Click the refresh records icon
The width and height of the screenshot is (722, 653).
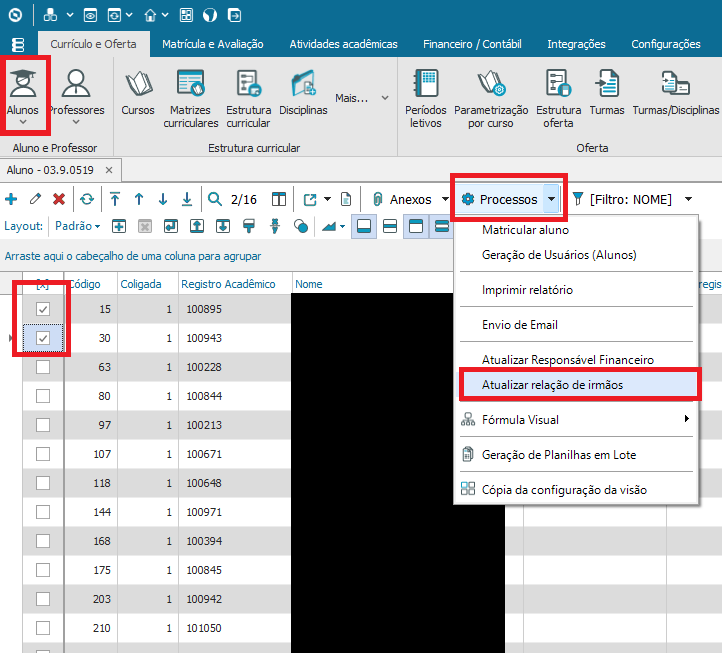click(87, 199)
